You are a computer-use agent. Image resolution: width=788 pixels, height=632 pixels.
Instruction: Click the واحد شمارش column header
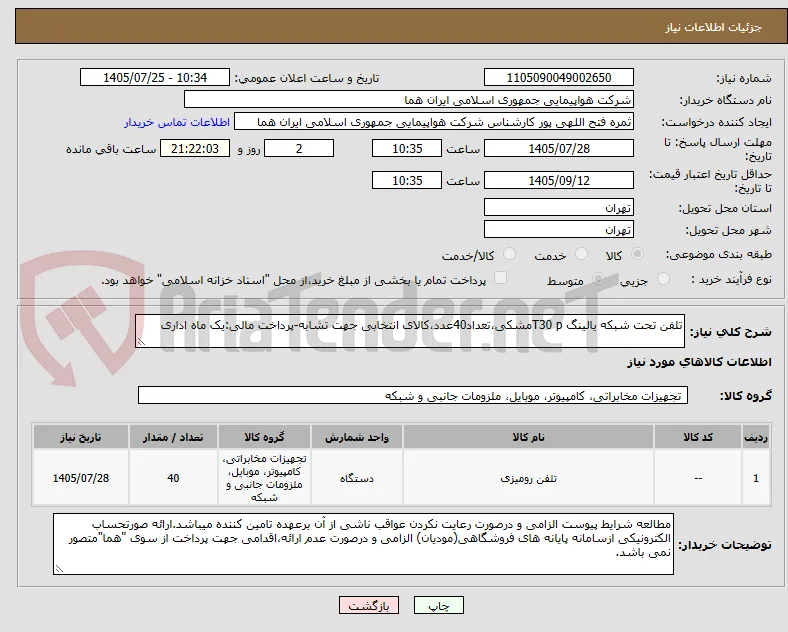357,437
